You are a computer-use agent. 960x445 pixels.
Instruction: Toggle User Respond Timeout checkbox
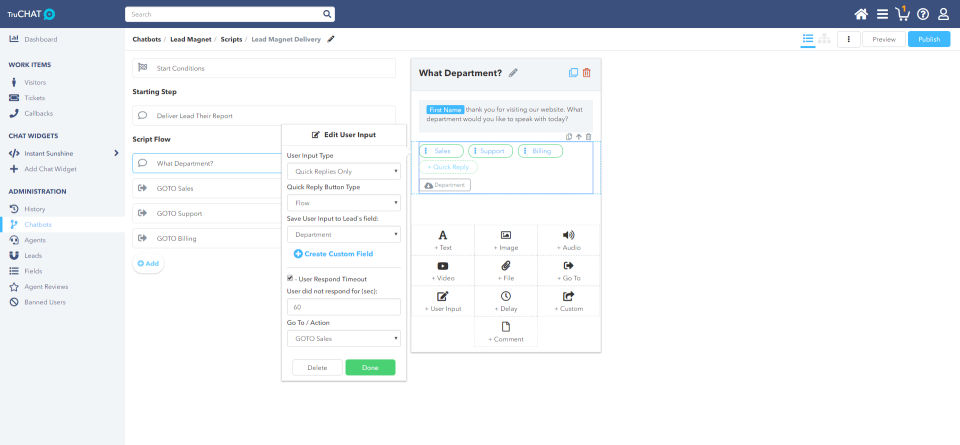click(290, 279)
